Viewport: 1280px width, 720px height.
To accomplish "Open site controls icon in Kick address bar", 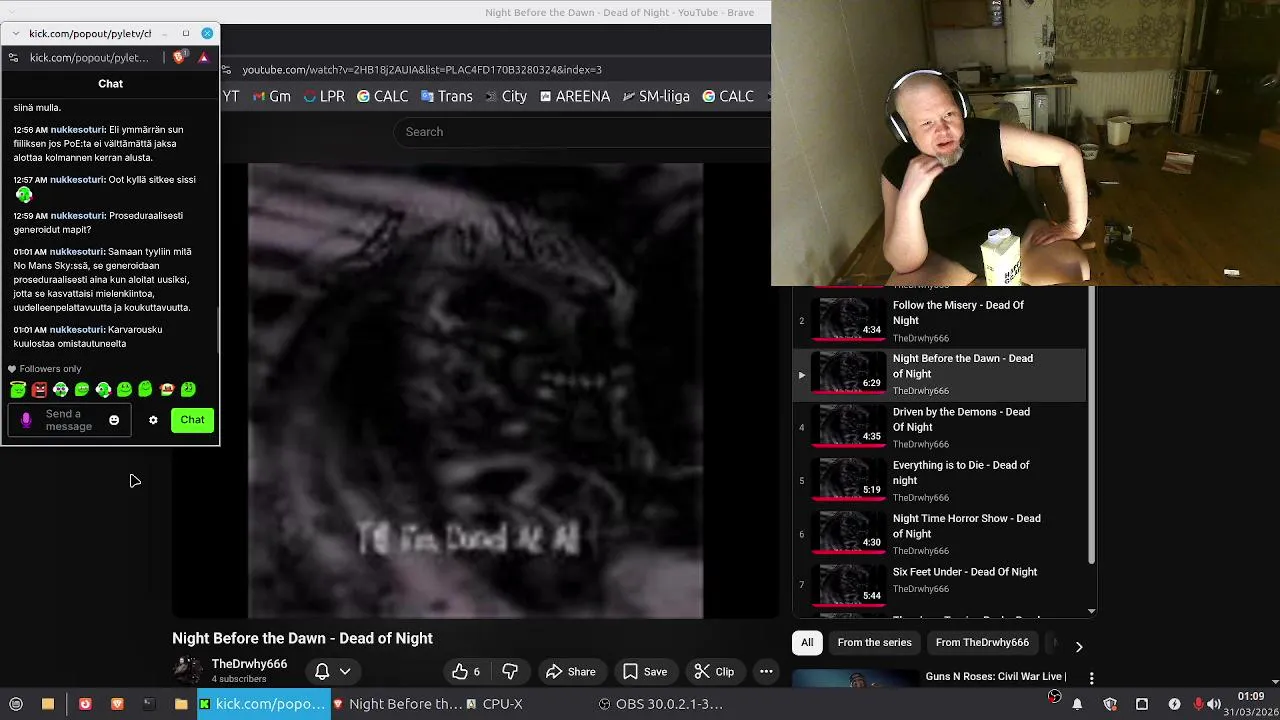I will (x=13, y=58).
